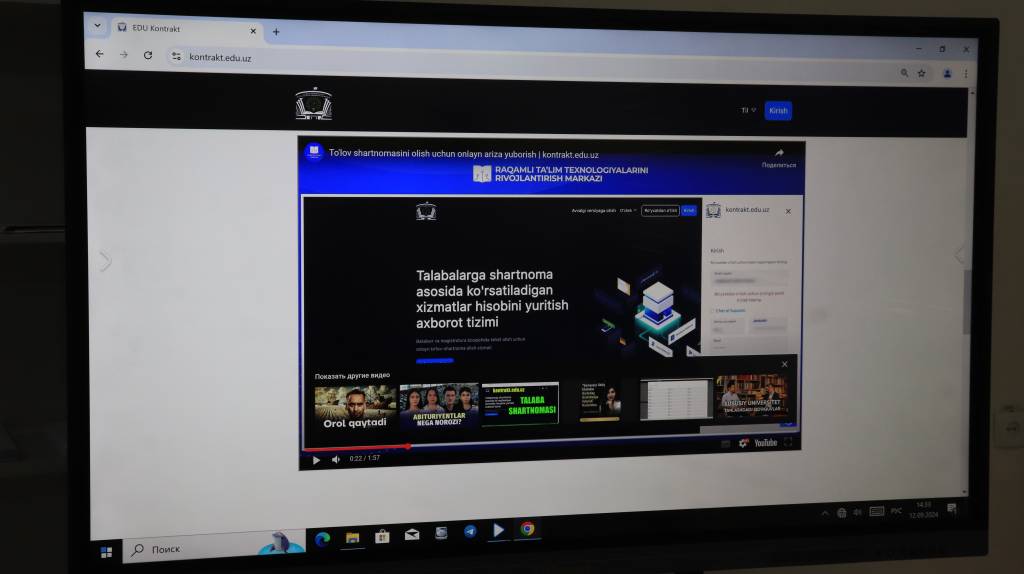Open the video on YouTube via logo

coord(765,442)
